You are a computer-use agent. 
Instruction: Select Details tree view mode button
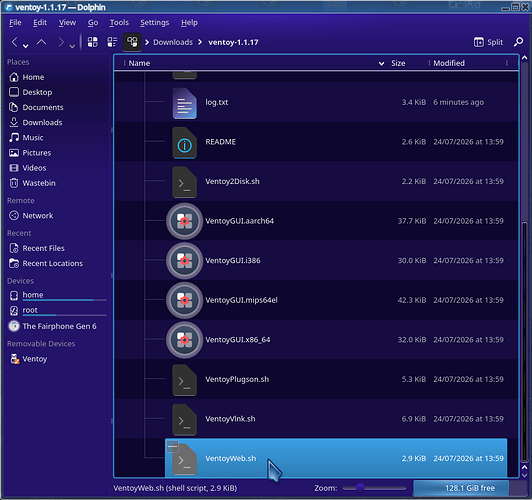[132, 42]
